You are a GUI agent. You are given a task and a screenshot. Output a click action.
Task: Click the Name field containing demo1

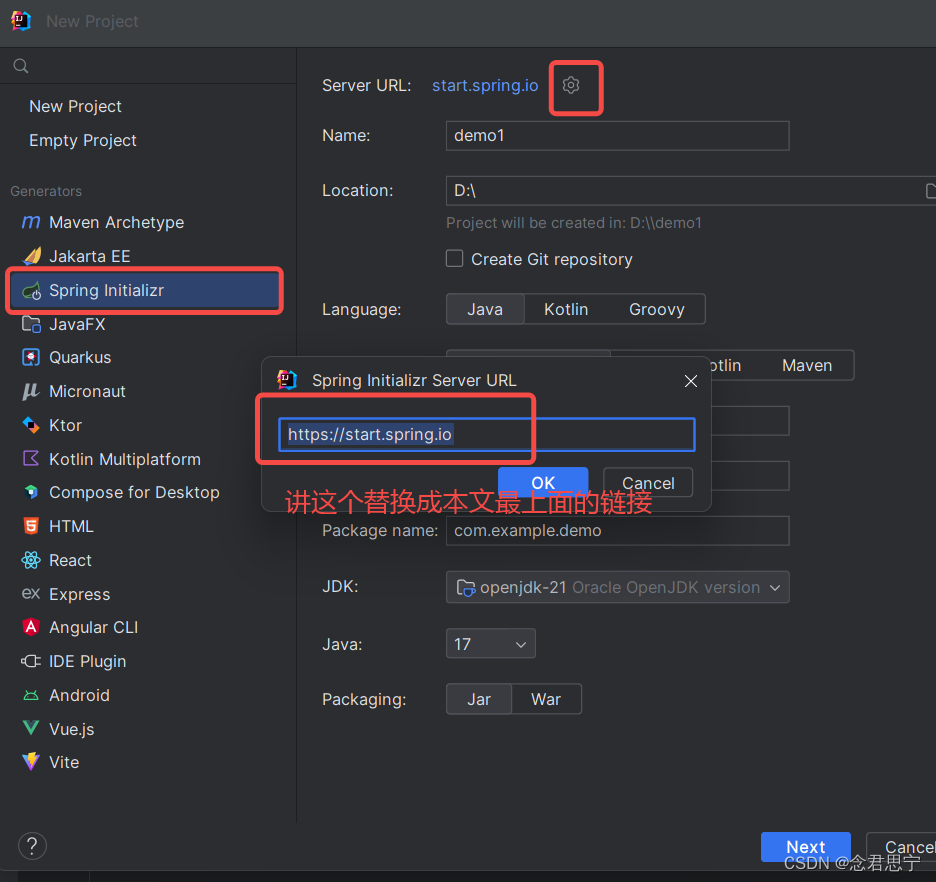tap(618, 136)
